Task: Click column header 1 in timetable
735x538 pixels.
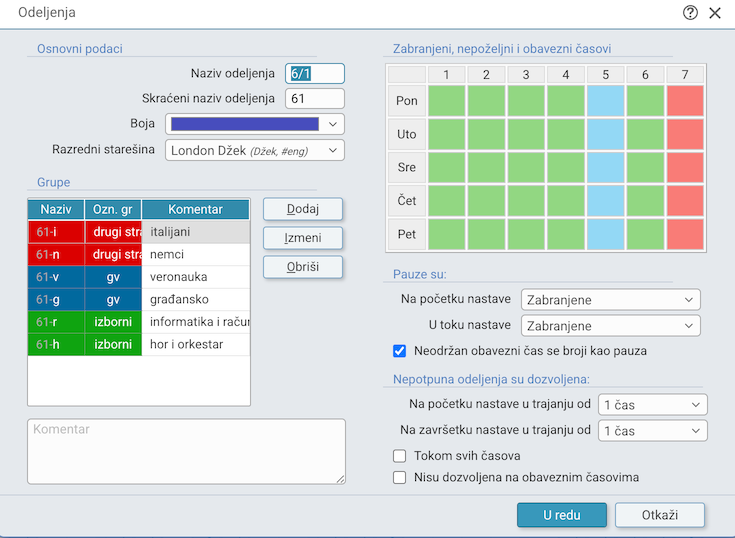Action: (x=446, y=75)
